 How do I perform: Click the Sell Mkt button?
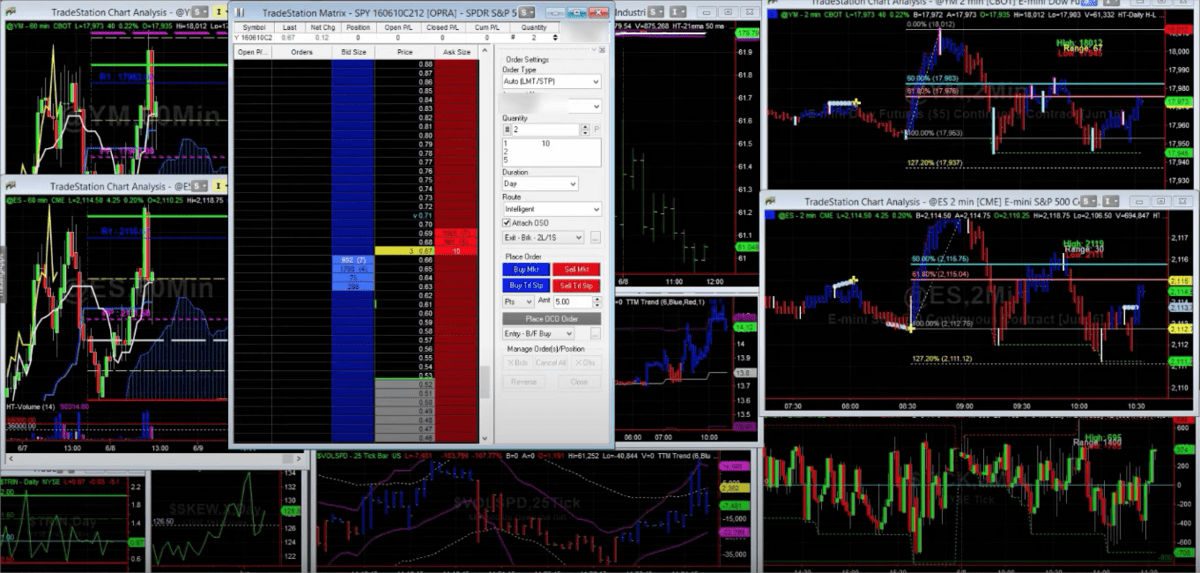coord(576,269)
